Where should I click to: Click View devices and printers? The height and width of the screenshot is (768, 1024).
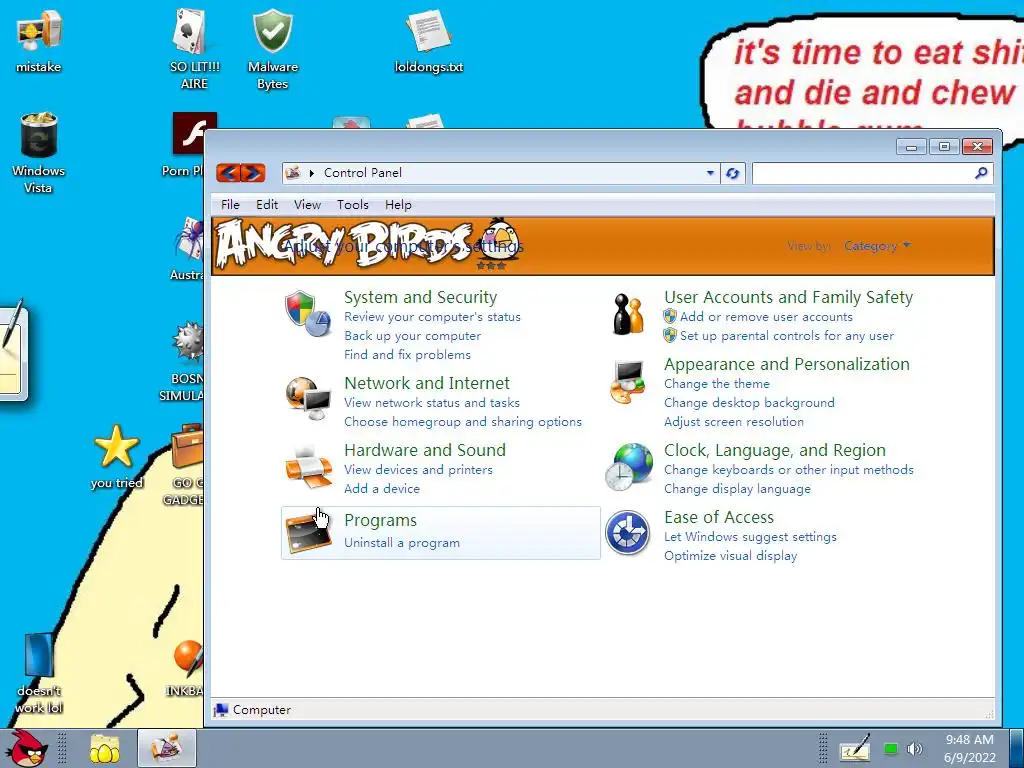pos(418,470)
